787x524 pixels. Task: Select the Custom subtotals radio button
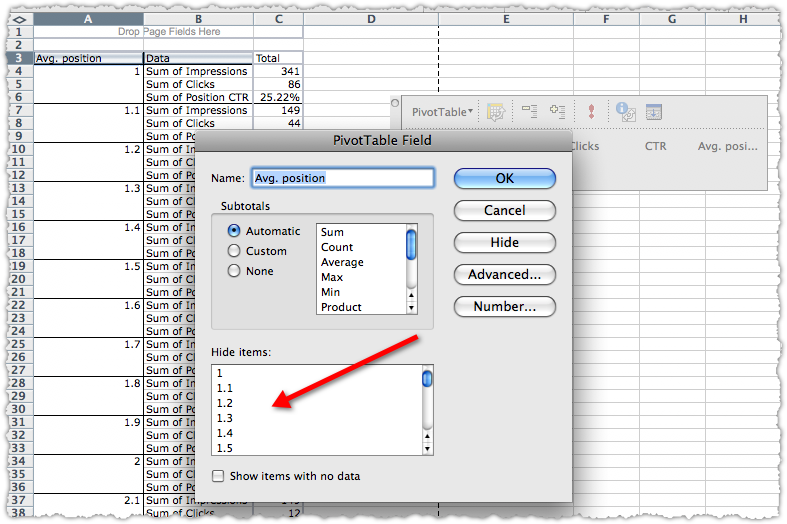pyautogui.click(x=234, y=250)
